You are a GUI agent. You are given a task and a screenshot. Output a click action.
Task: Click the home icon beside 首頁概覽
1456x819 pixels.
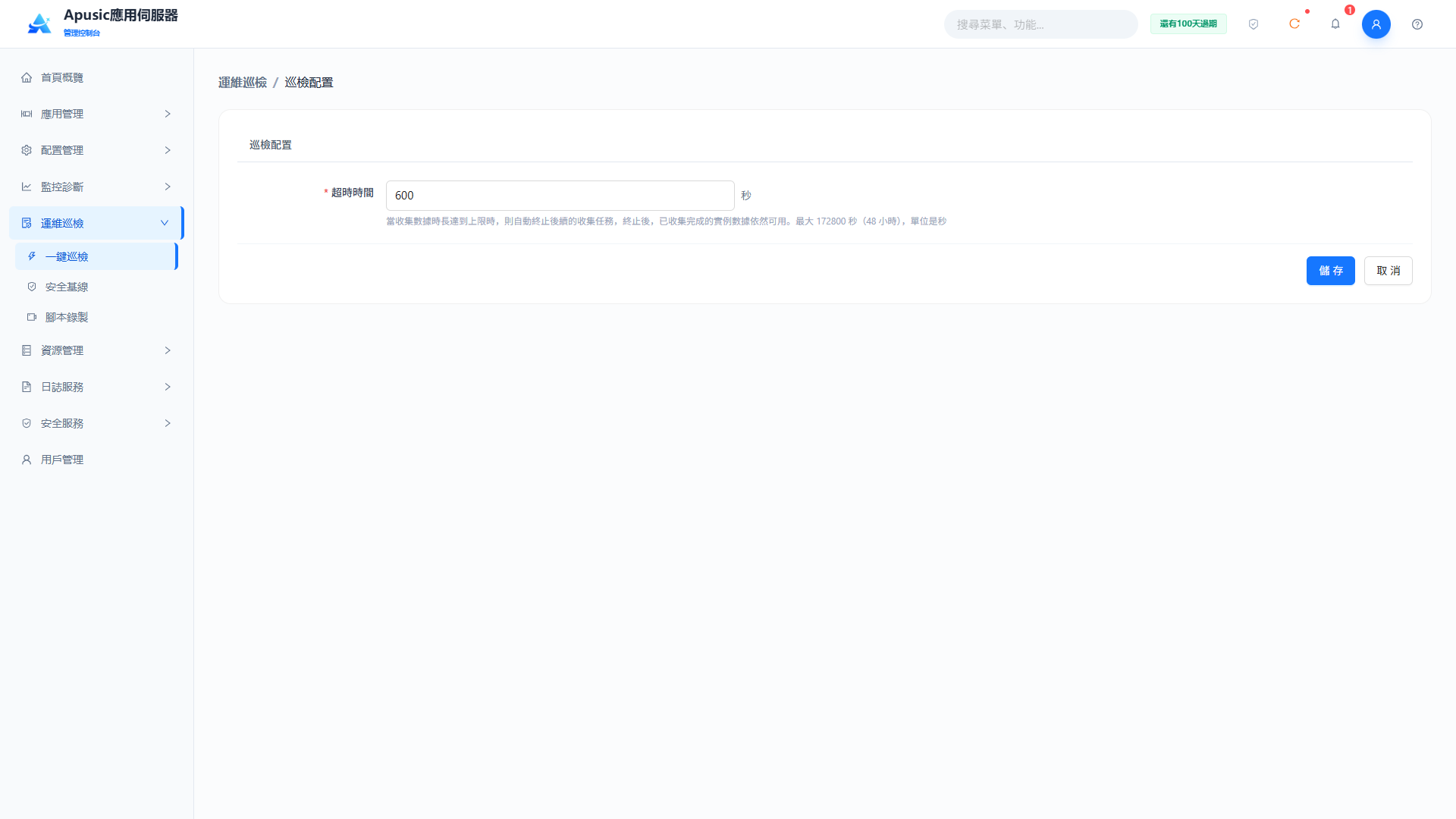click(x=27, y=77)
